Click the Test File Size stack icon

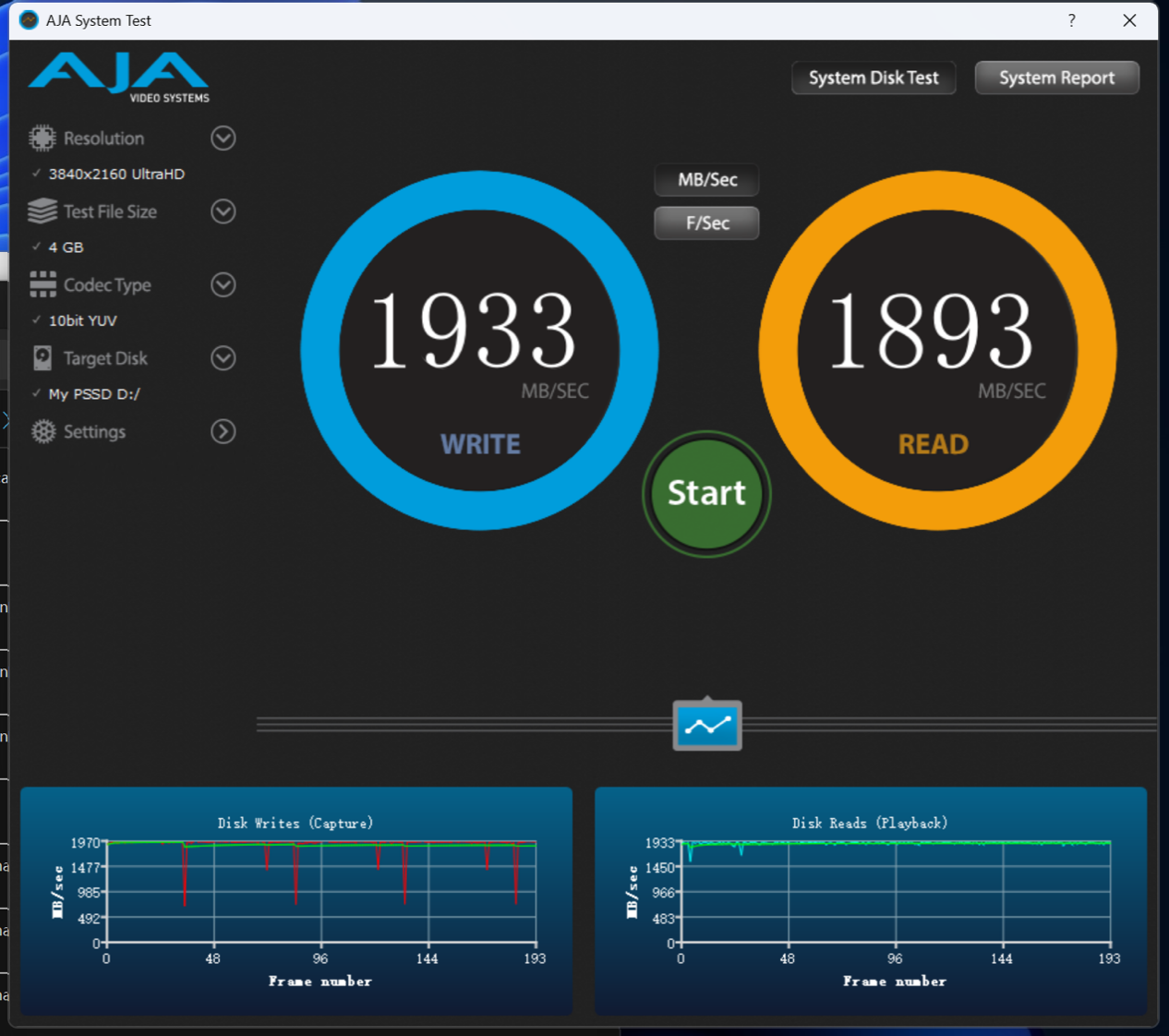[42, 211]
